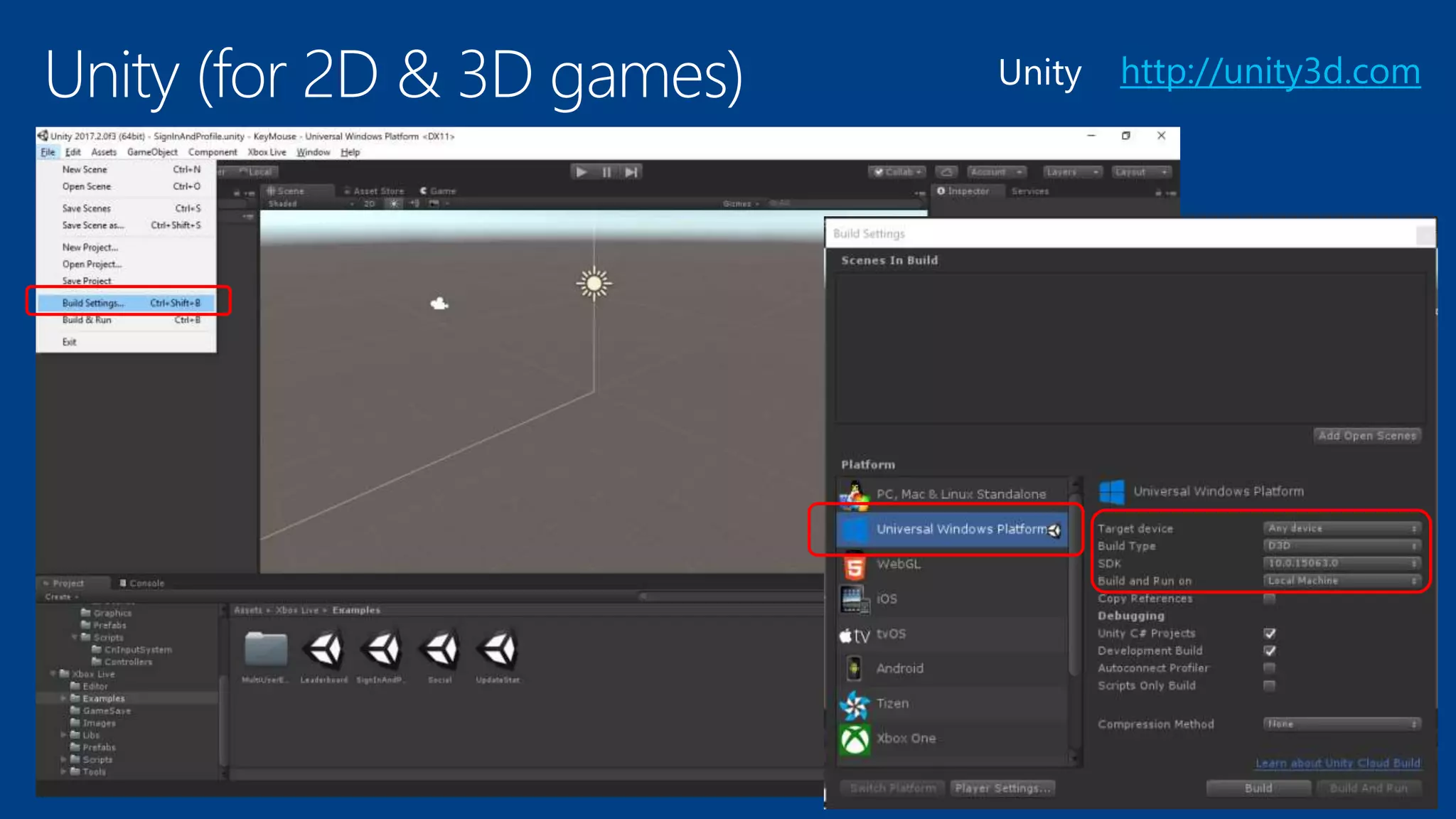
Task: Switch to the Services tab
Action: point(1030,191)
